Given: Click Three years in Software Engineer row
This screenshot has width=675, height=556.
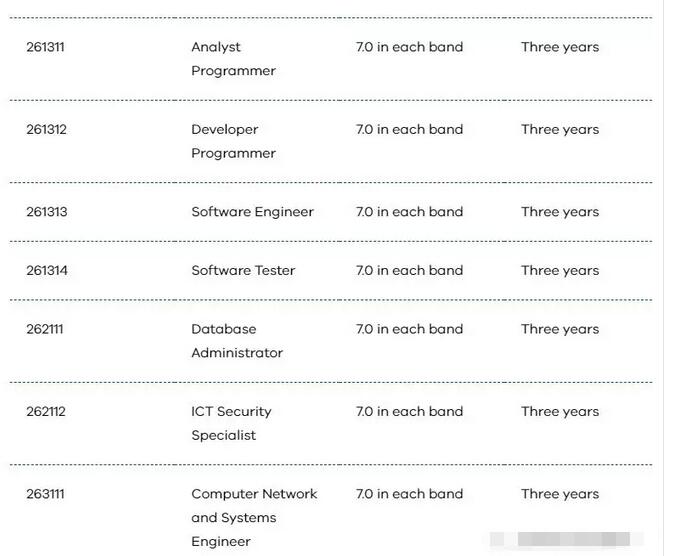Looking at the screenshot, I should (x=560, y=212).
